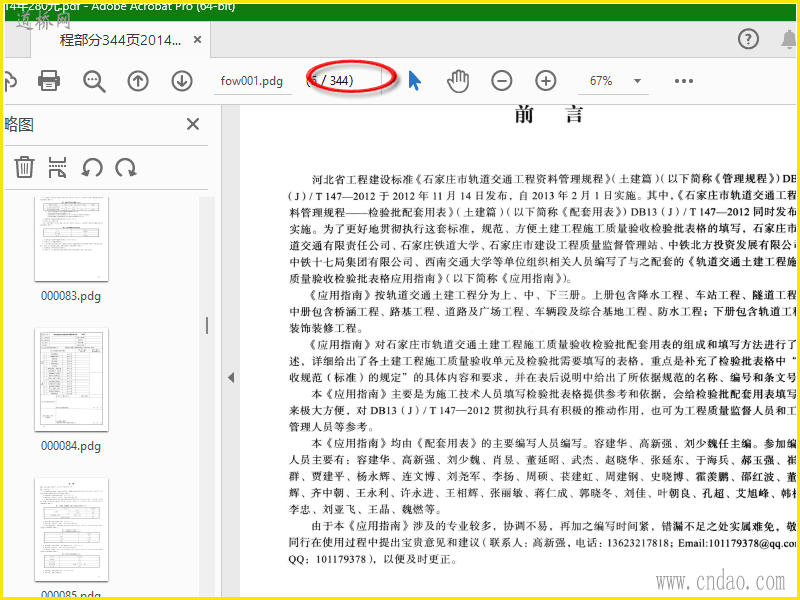Open the Help question mark icon
Screen dimensions: 800x600
point(748,39)
